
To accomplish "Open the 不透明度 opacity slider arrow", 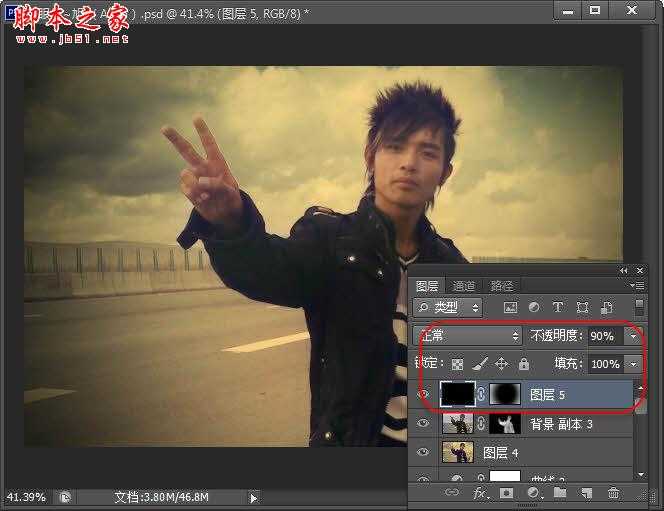I will click(x=634, y=336).
